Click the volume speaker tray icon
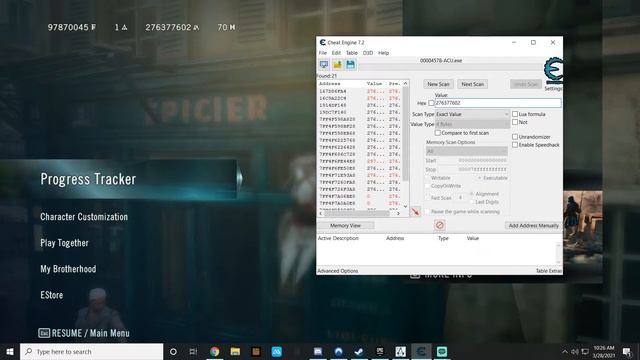Image resolution: width=640 pixels, height=360 pixels. click(575, 351)
